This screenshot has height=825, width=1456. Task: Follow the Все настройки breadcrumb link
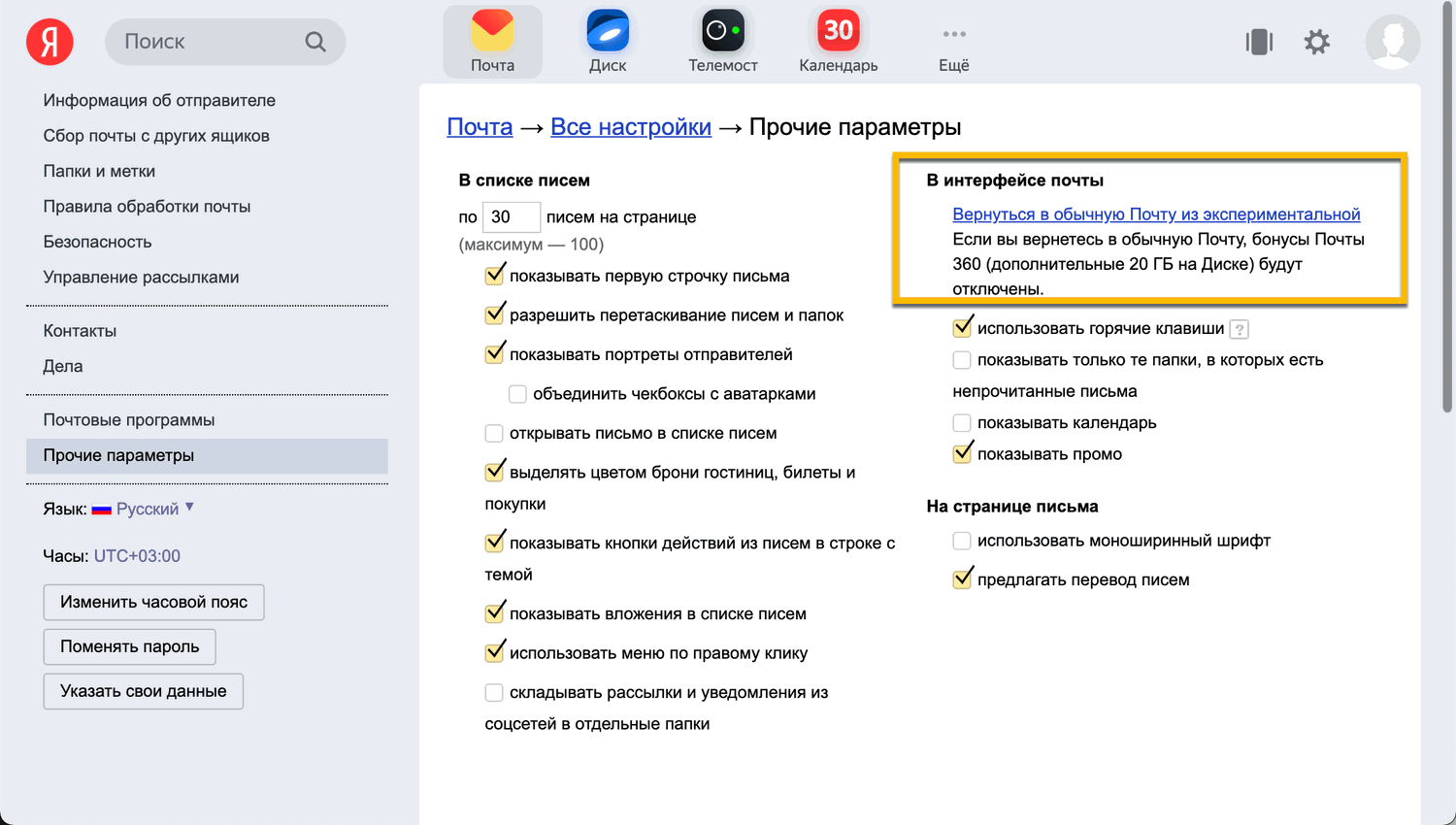[x=631, y=127]
